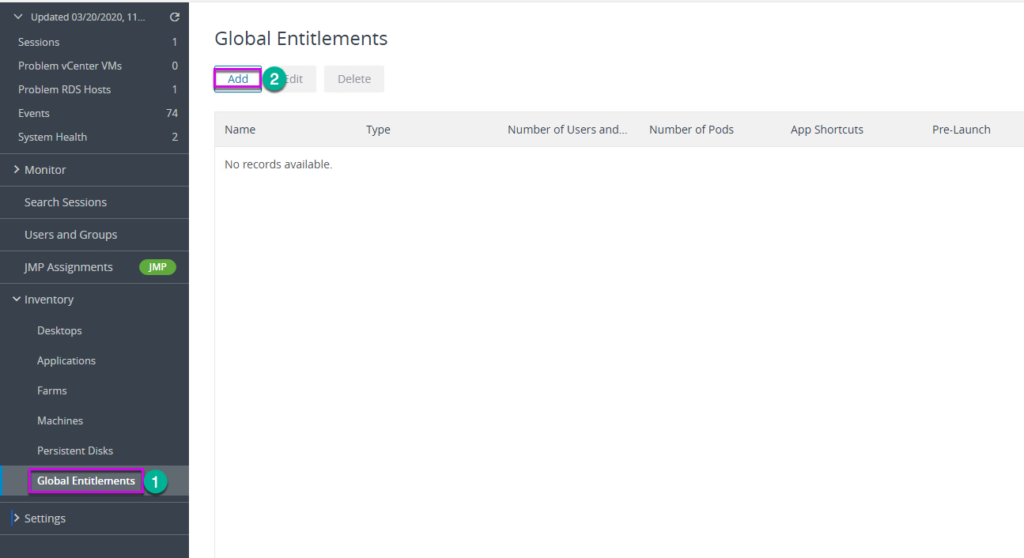Sort by the Name column header

click(x=240, y=129)
